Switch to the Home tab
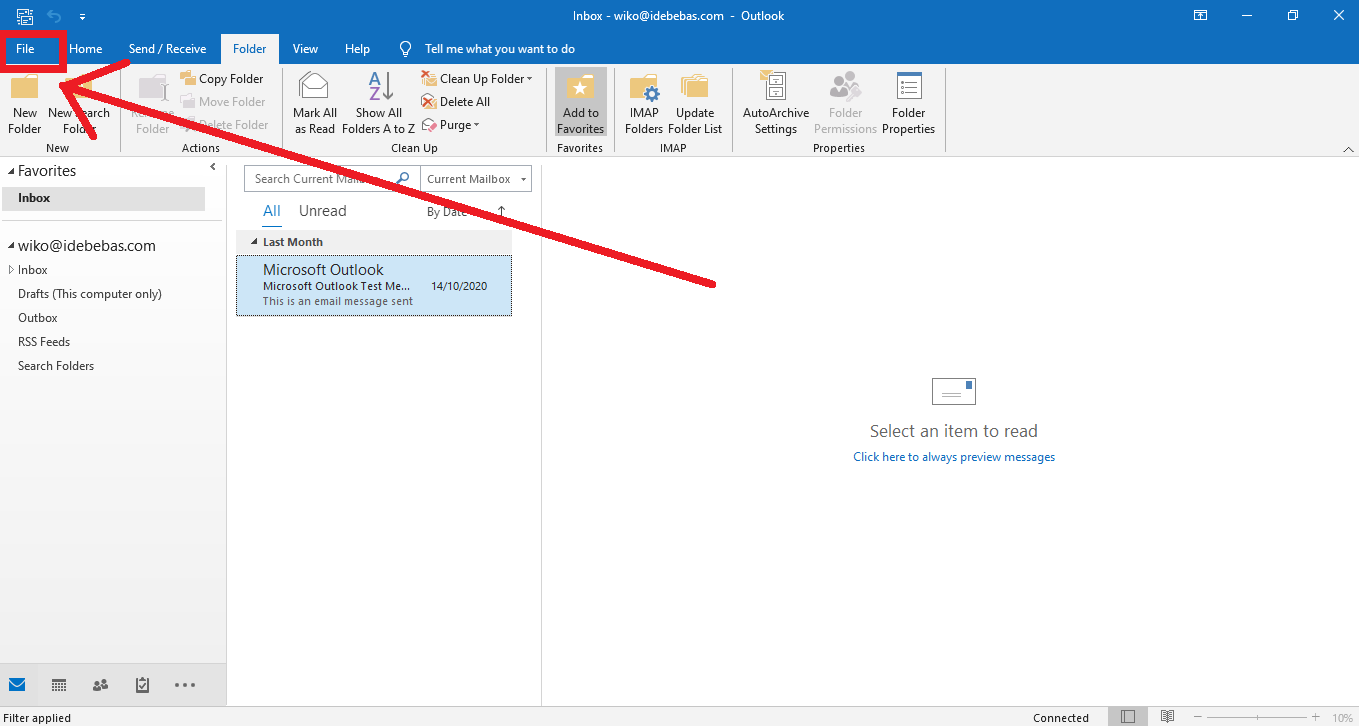The height and width of the screenshot is (726, 1359). click(86, 48)
